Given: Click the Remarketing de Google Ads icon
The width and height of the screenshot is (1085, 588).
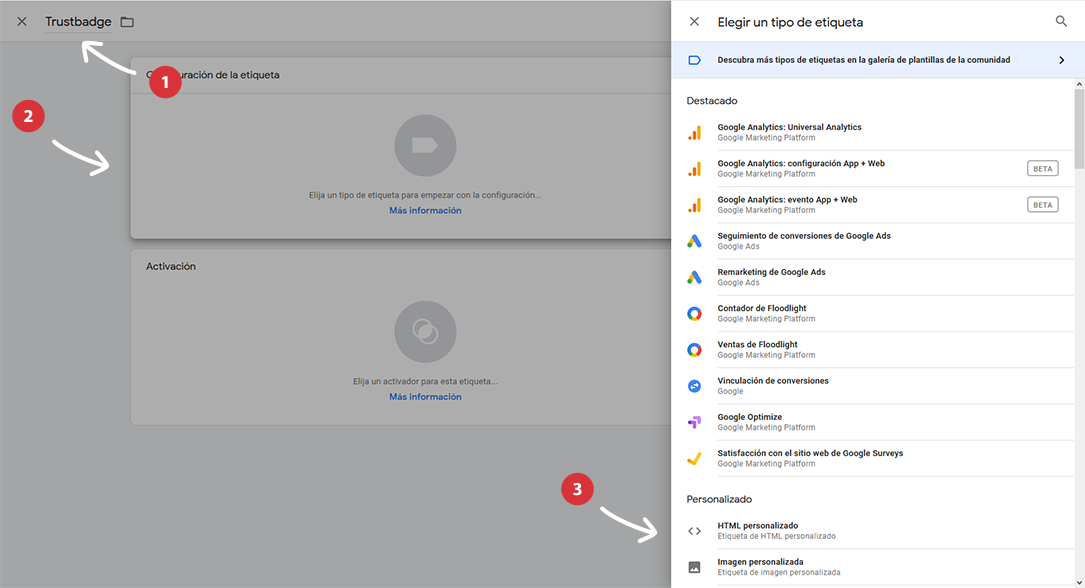Looking at the screenshot, I should click(694, 277).
